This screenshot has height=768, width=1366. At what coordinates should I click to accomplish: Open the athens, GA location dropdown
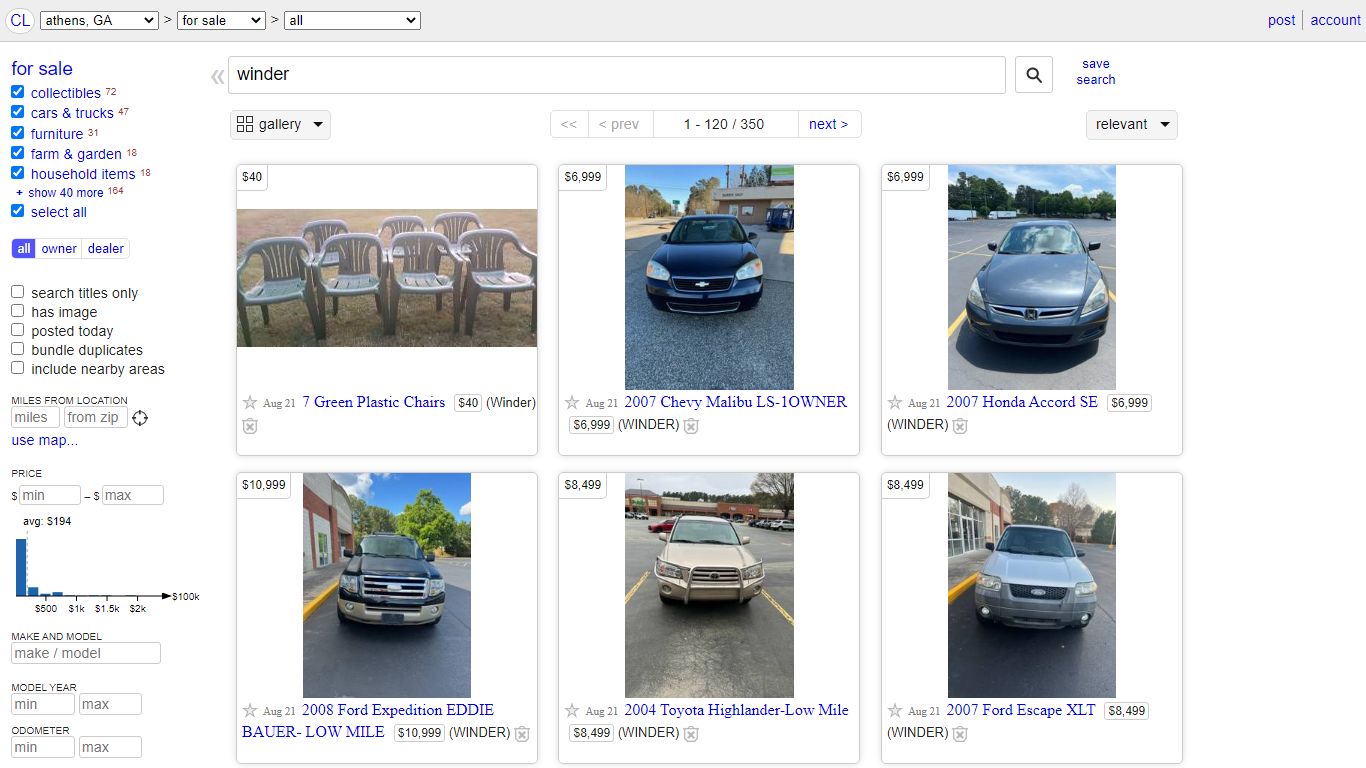click(99, 20)
